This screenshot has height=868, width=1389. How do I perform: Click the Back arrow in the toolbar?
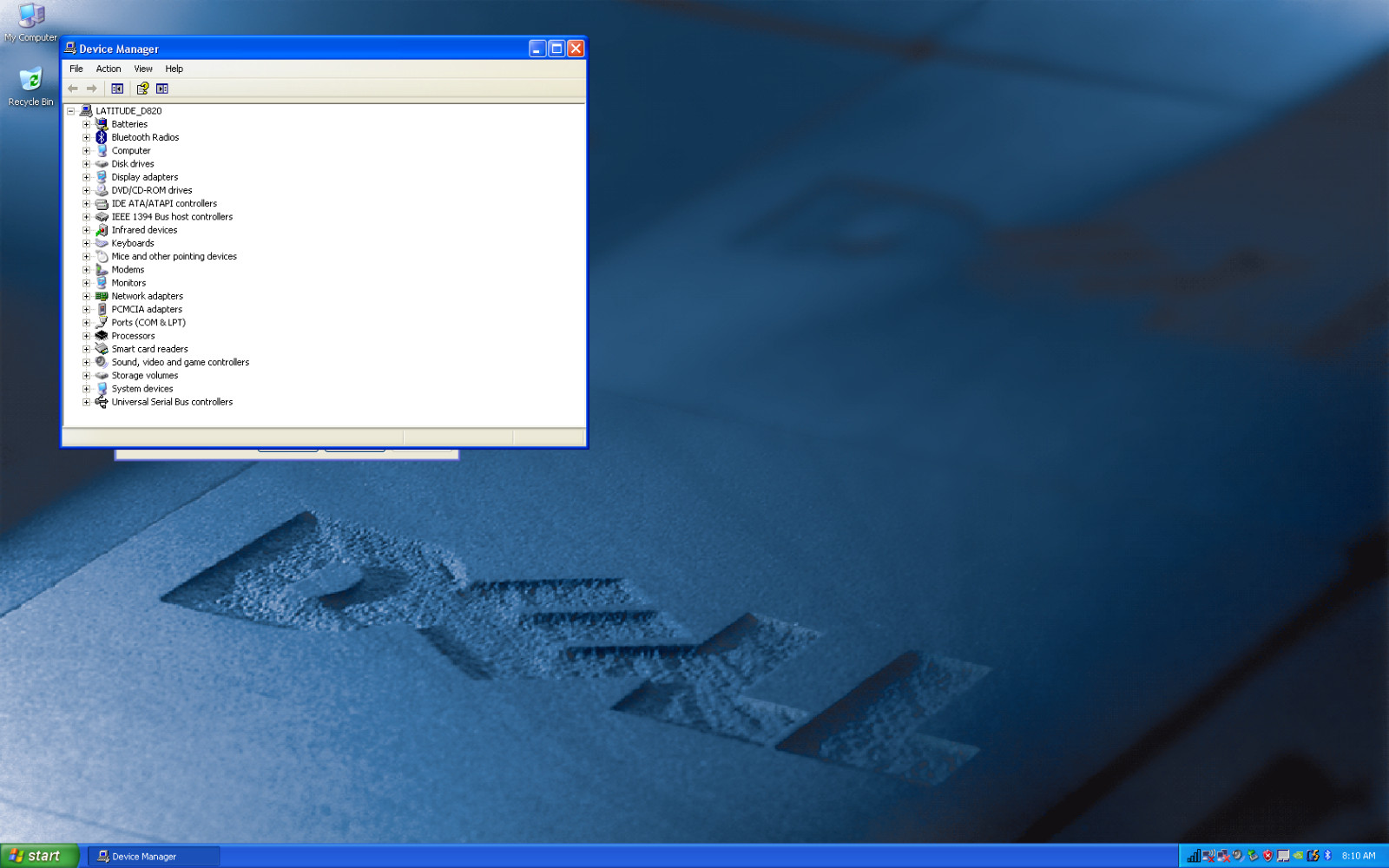click(73, 89)
